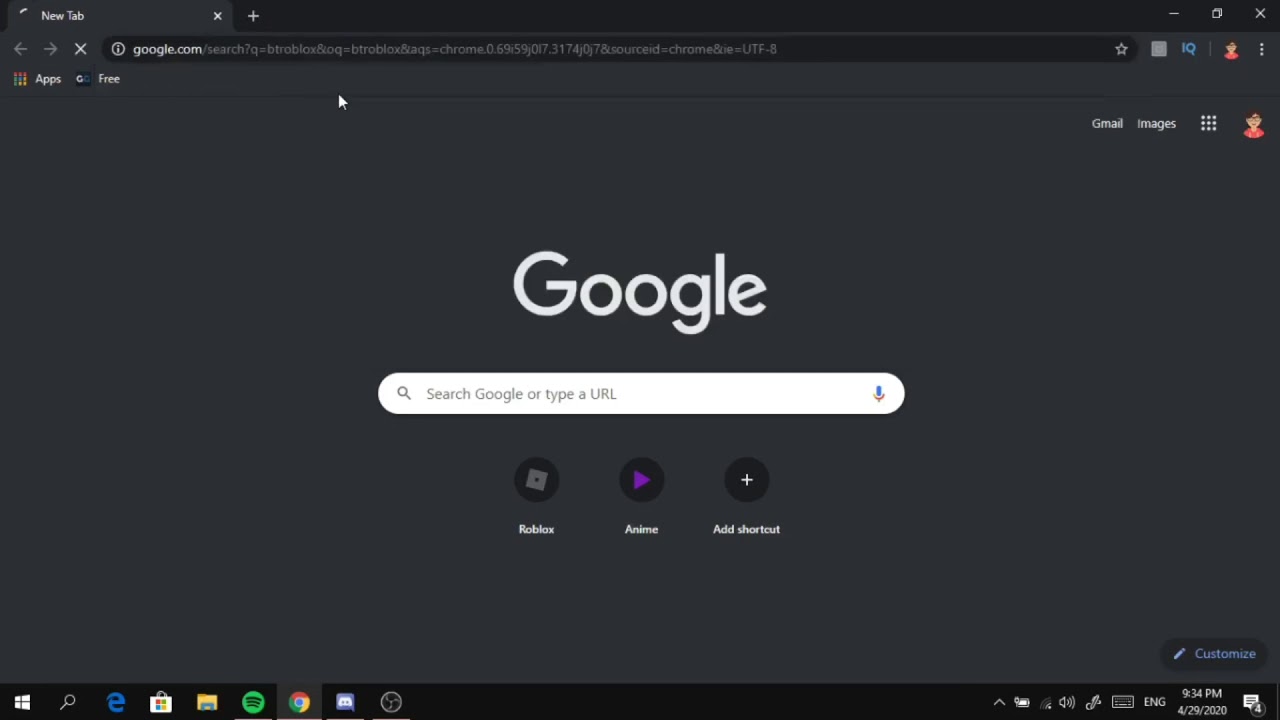Stop loading the page in Chrome
Image resolution: width=1280 pixels, height=720 pixels.
[81, 49]
